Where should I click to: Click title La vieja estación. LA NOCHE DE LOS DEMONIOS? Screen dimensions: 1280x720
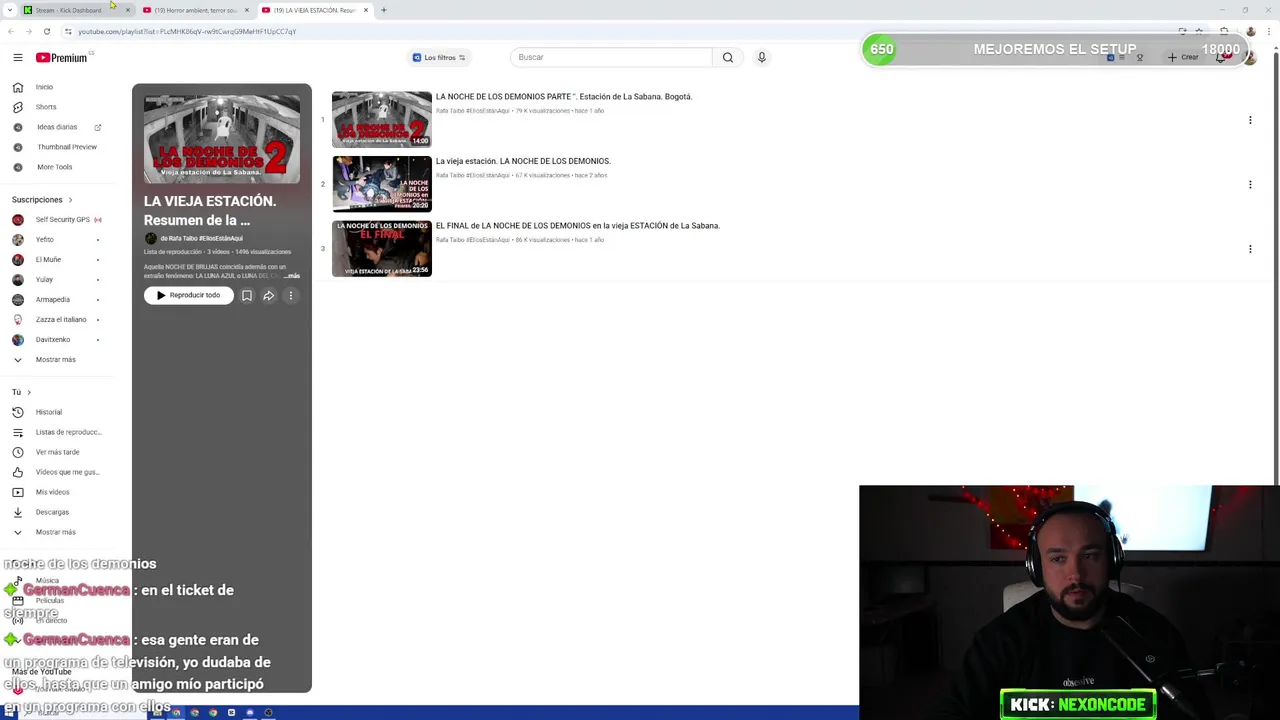(523, 161)
